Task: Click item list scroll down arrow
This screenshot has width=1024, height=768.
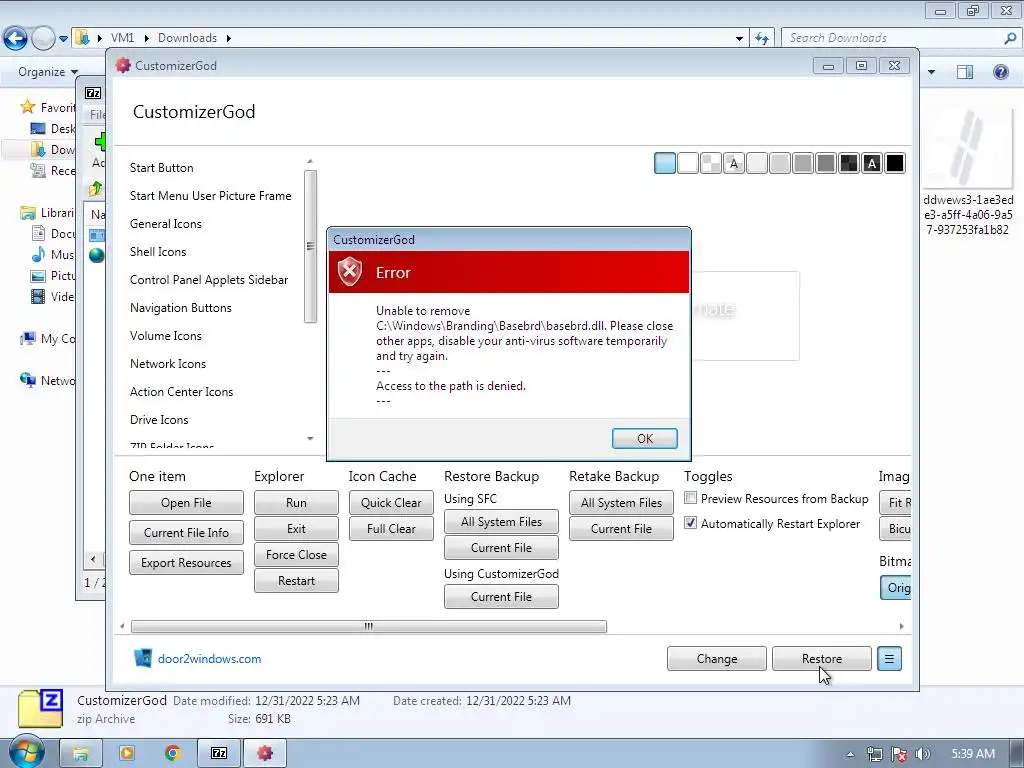Action: [310, 439]
